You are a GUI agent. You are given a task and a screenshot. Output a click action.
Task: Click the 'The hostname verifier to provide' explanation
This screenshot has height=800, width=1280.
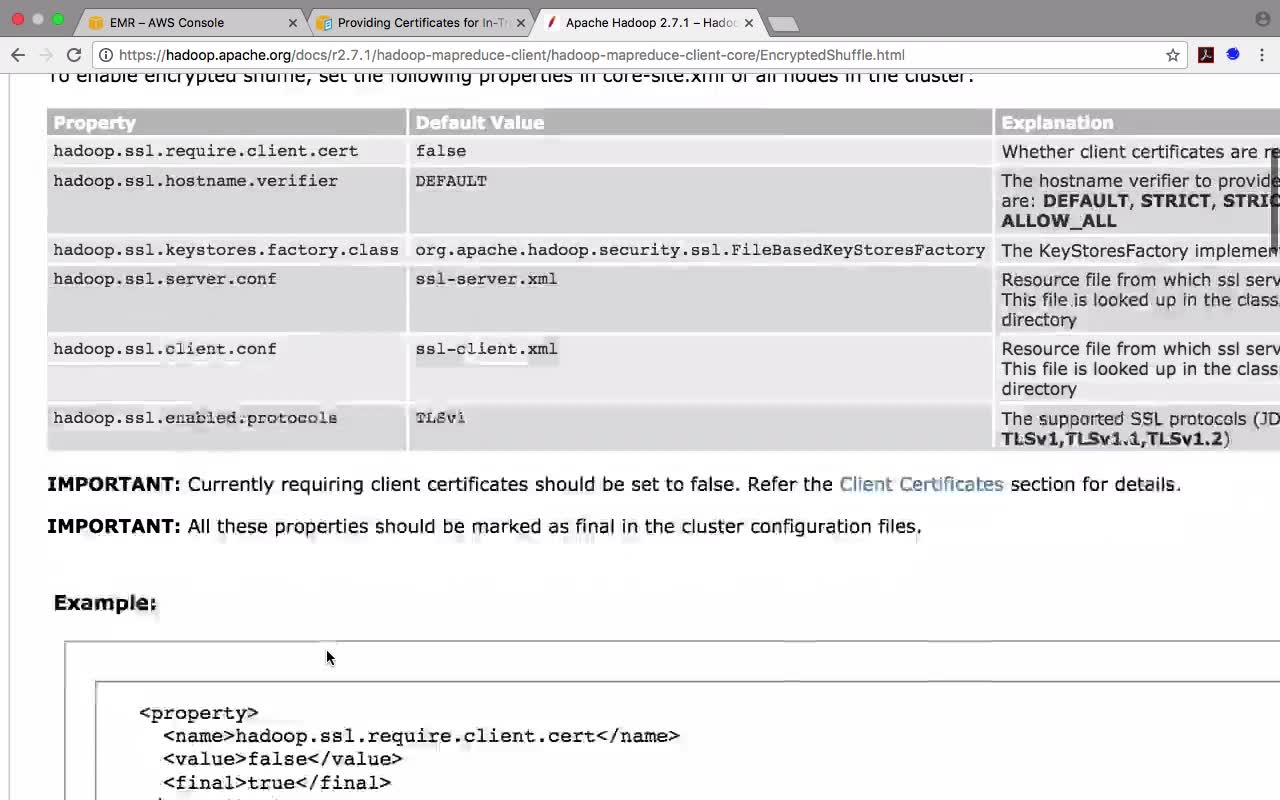[x=1140, y=181]
